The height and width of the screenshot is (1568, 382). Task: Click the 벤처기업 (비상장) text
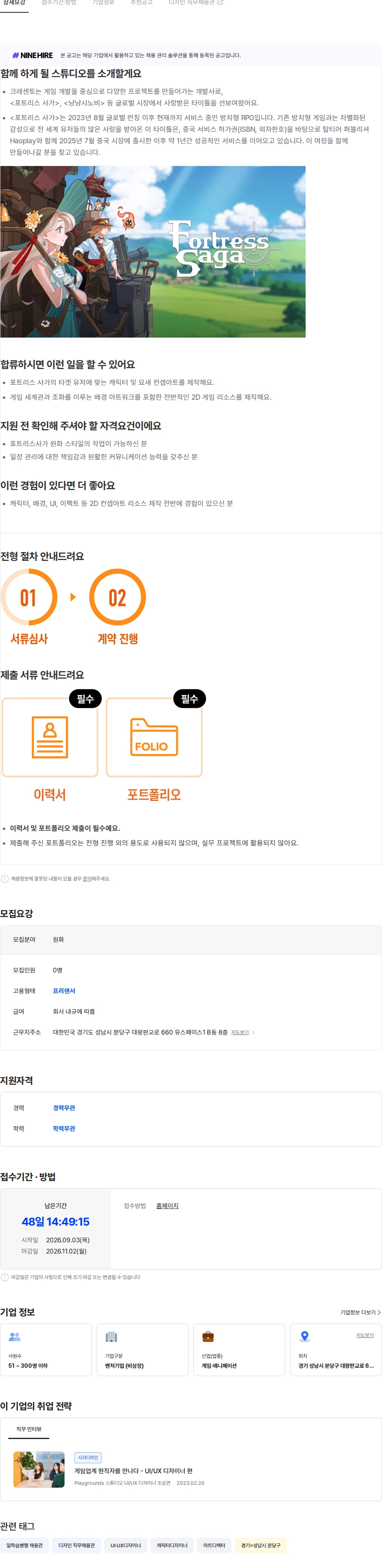(x=124, y=1366)
